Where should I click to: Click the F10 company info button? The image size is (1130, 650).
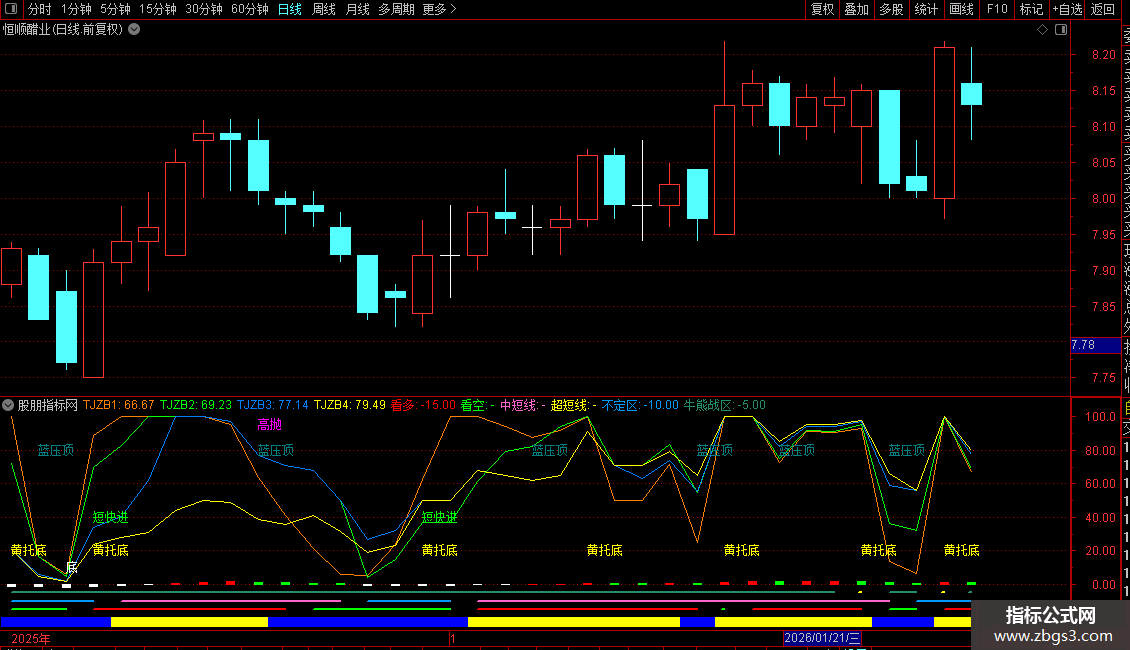click(997, 9)
